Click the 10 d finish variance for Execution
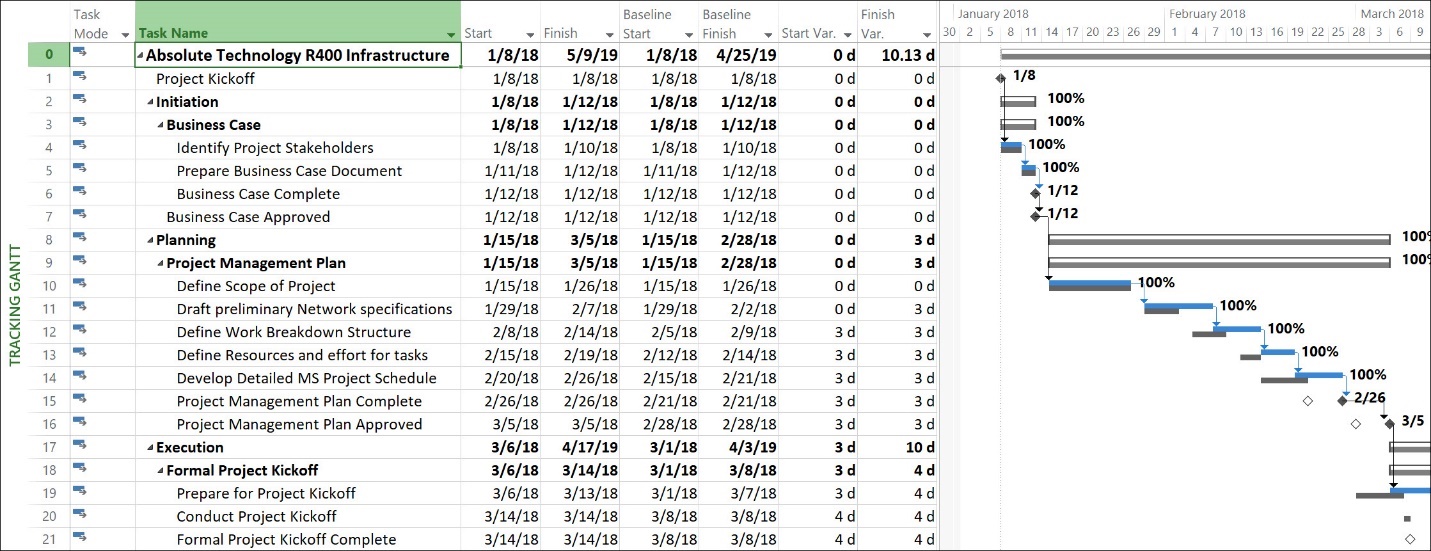Viewport: 1431px width, 551px height. (x=897, y=447)
